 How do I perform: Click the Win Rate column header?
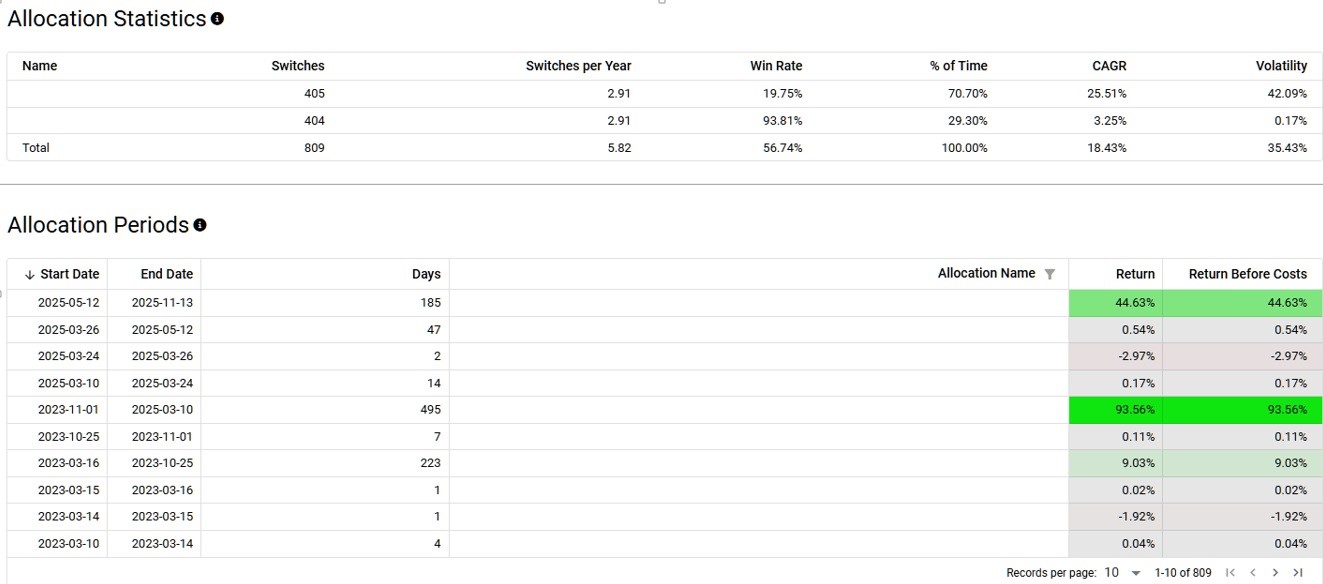[x=776, y=66]
